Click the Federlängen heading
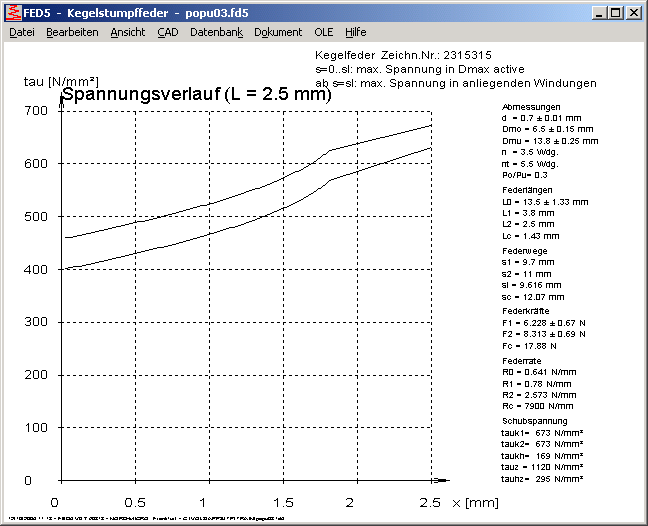 528,190
